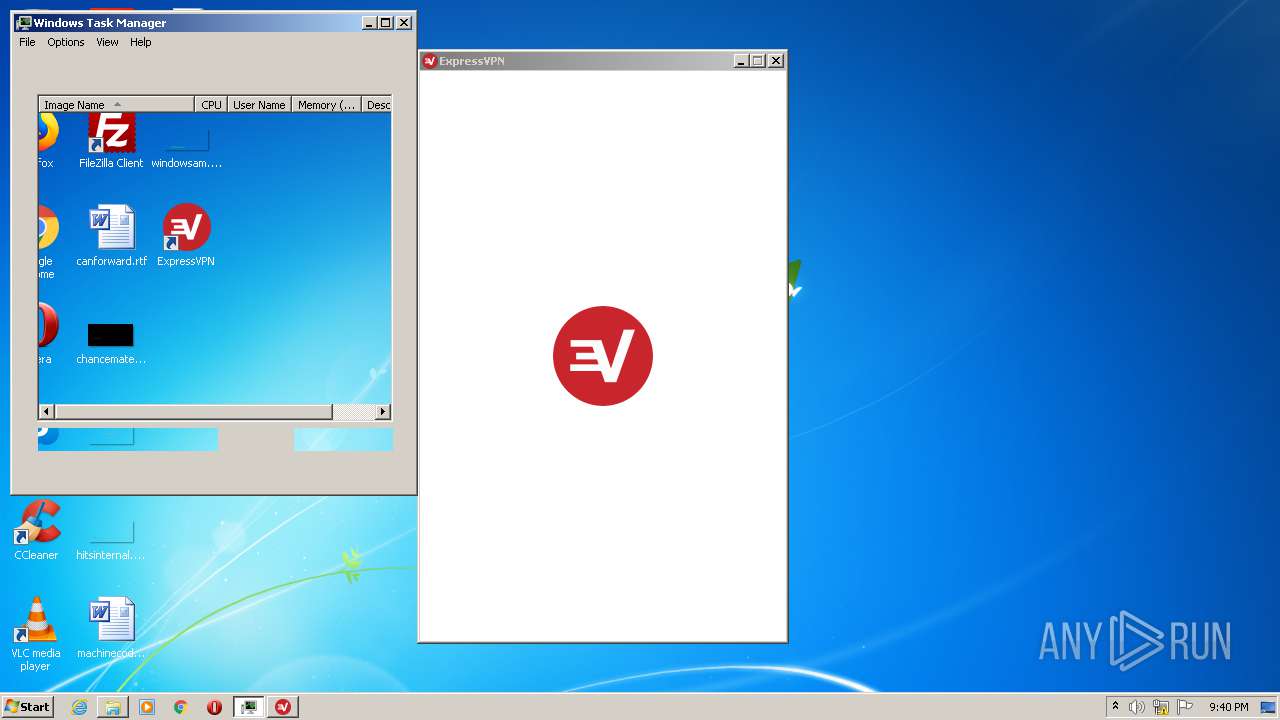
Task: Open the Options menu in Task Manager
Action: coord(66,42)
